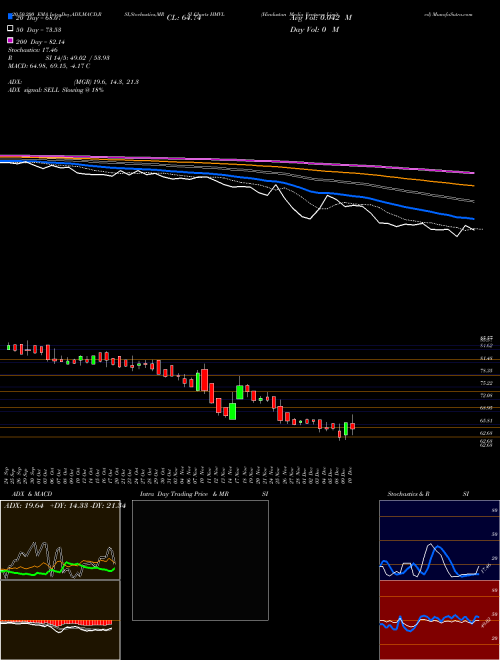Click the ADX: 19.64 +DY -DY readout
The image size is (500, 660).
pyautogui.click(x=65, y=506)
